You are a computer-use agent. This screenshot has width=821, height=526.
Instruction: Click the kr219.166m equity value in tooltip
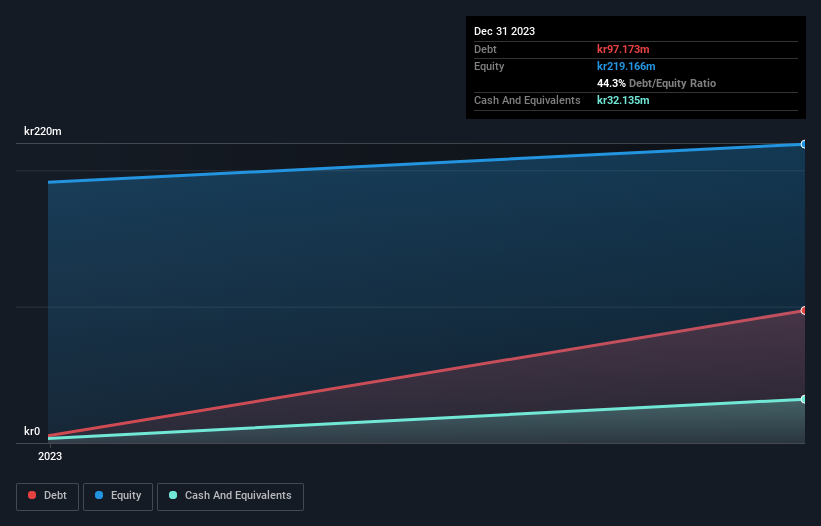(626, 66)
